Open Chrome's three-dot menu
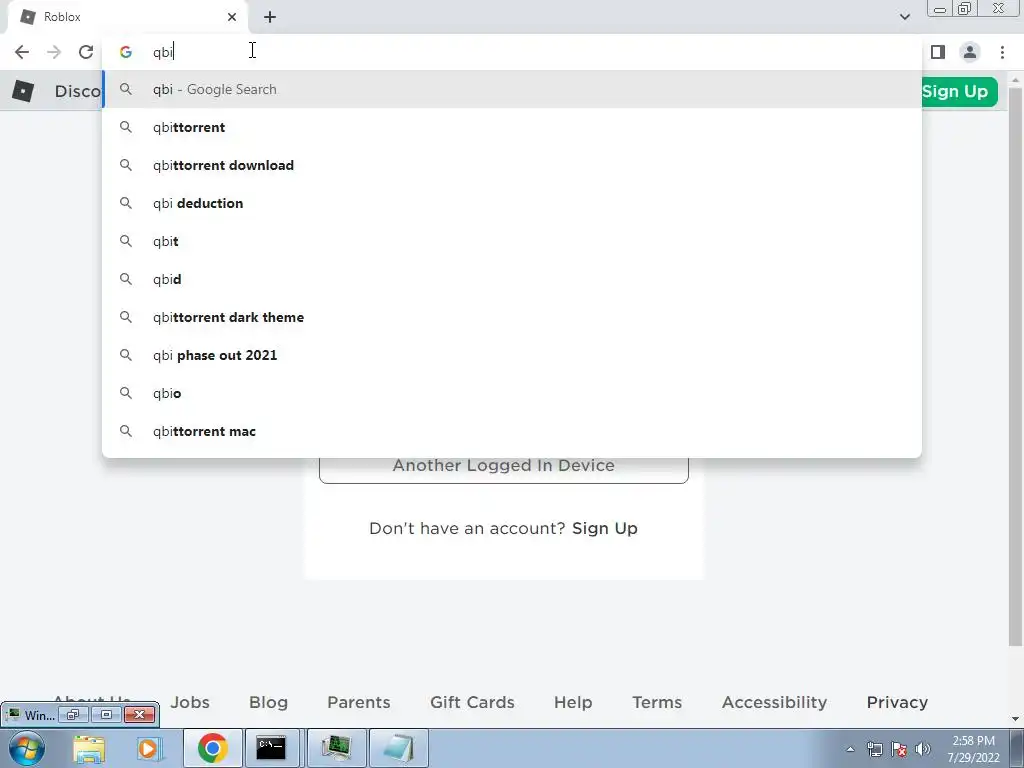This screenshot has height=768, width=1024. pos(1002,52)
